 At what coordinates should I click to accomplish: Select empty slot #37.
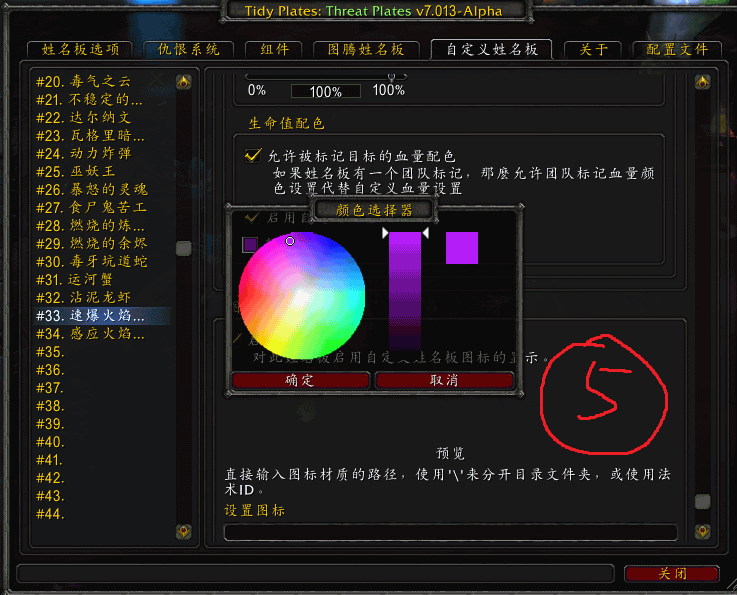pos(101,388)
